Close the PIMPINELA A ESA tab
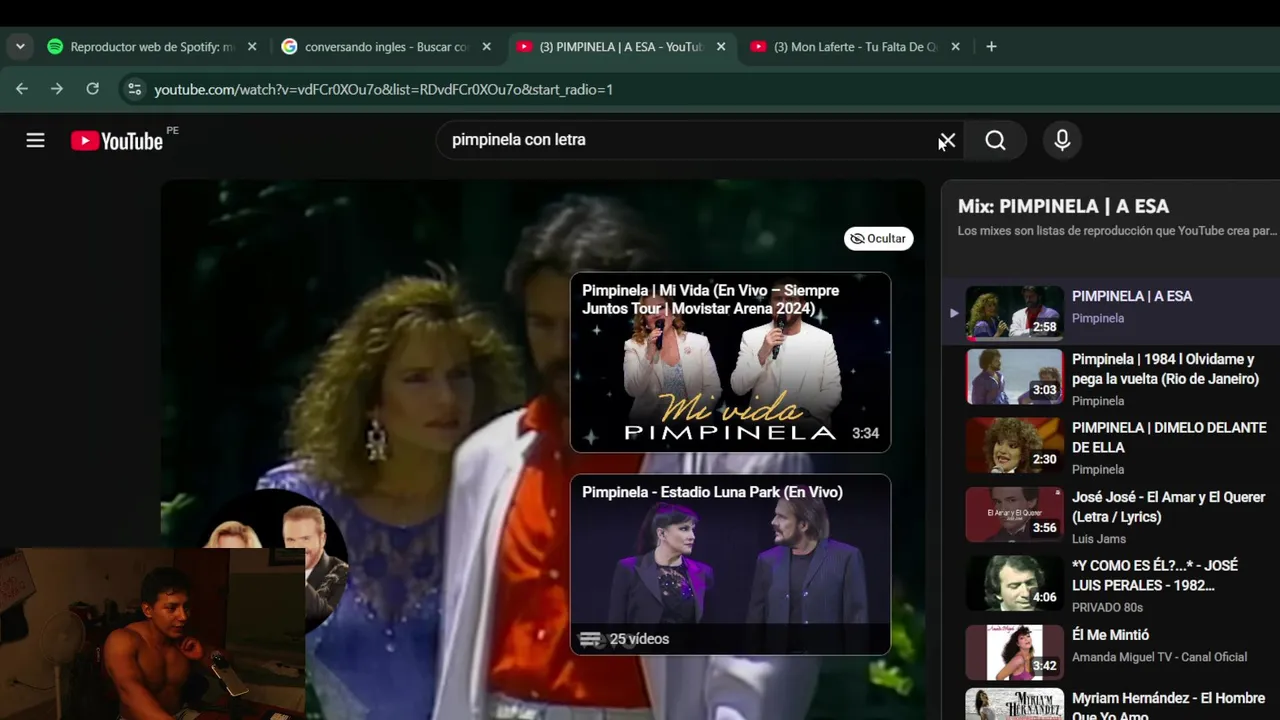The image size is (1280, 720). coord(721,46)
